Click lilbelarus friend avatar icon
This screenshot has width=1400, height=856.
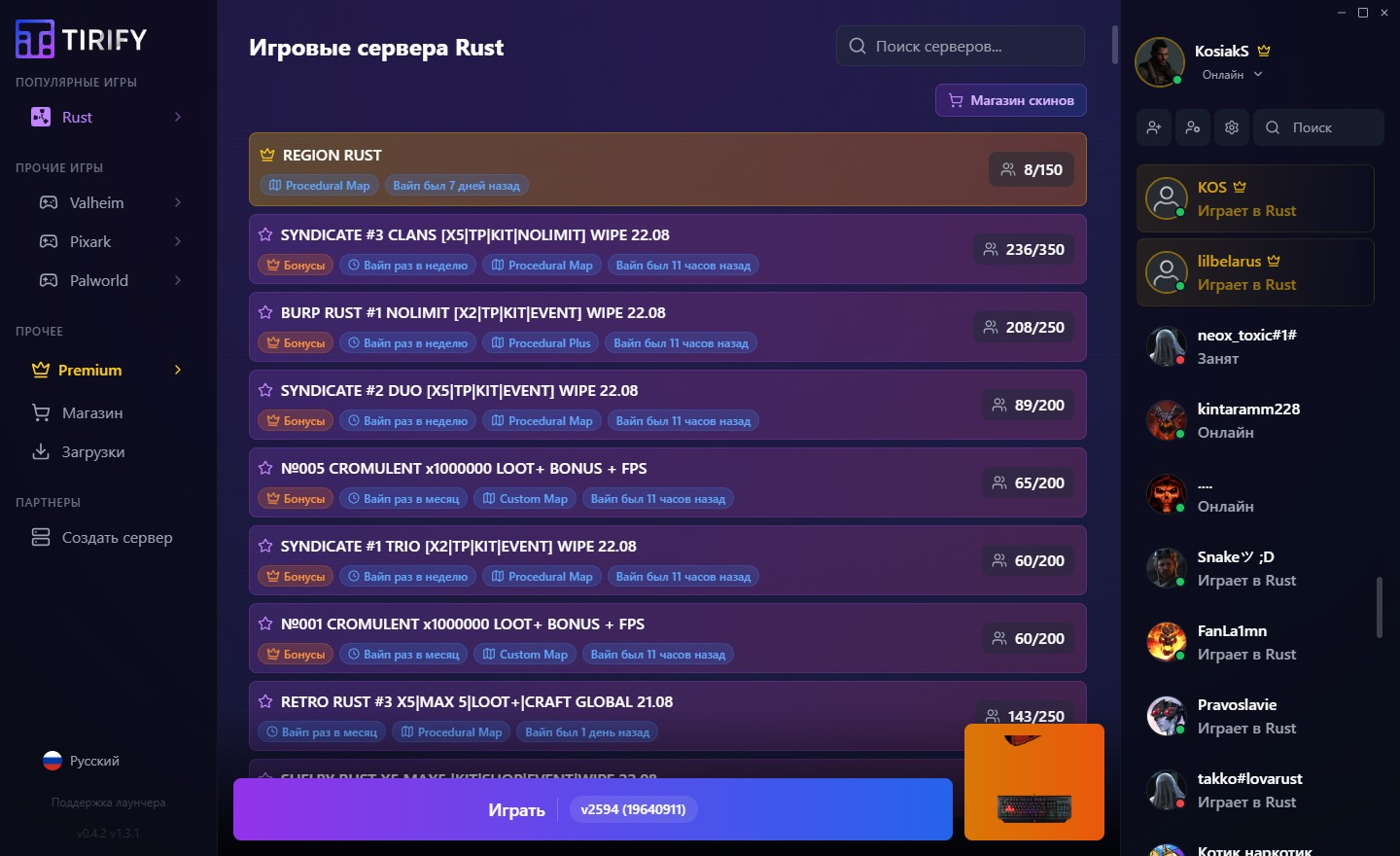coord(1167,272)
